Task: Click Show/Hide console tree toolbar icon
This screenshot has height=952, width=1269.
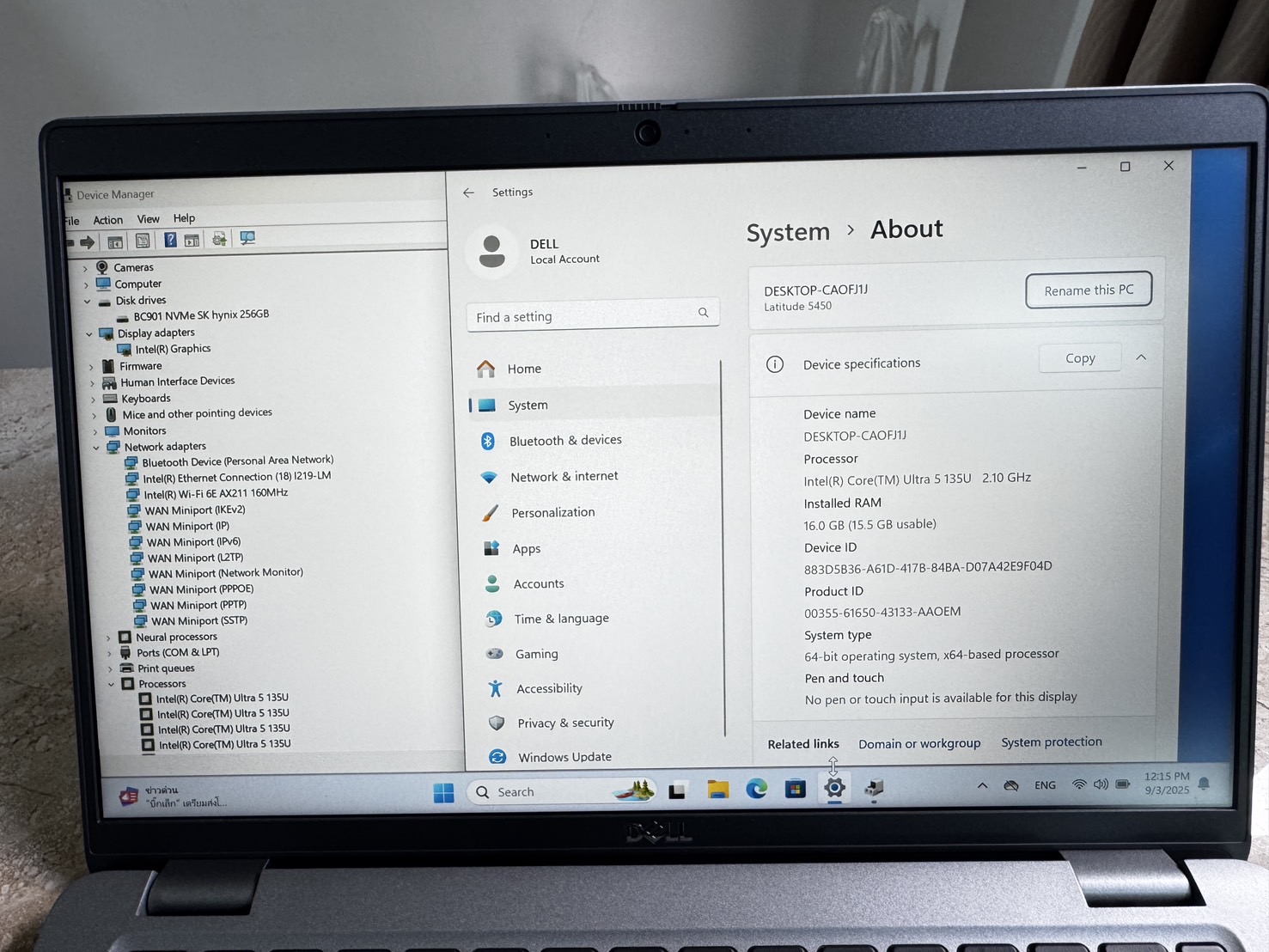Action: tap(115, 242)
